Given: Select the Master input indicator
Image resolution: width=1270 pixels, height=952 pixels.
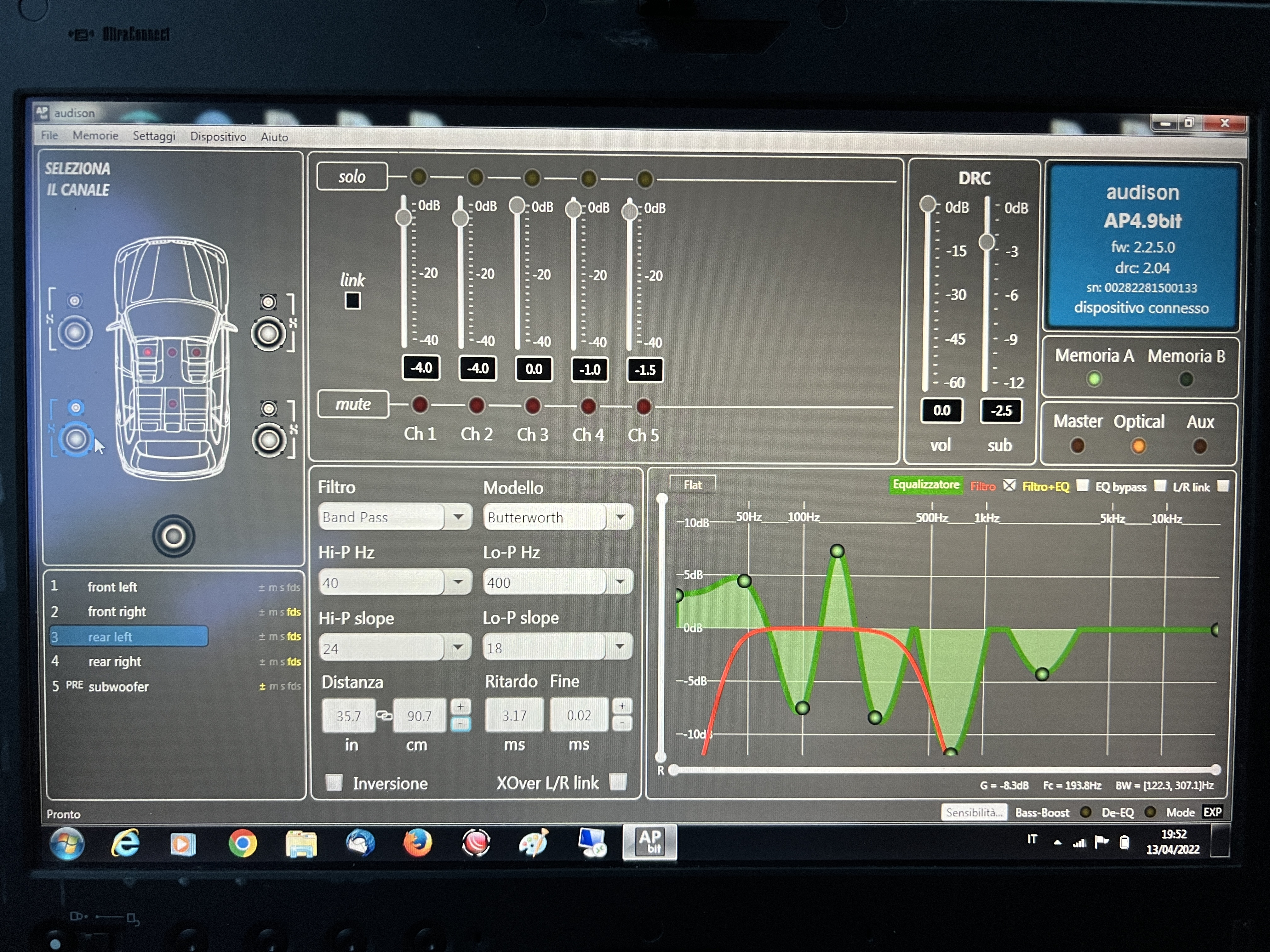Looking at the screenshot, I should coord(1077,445).
